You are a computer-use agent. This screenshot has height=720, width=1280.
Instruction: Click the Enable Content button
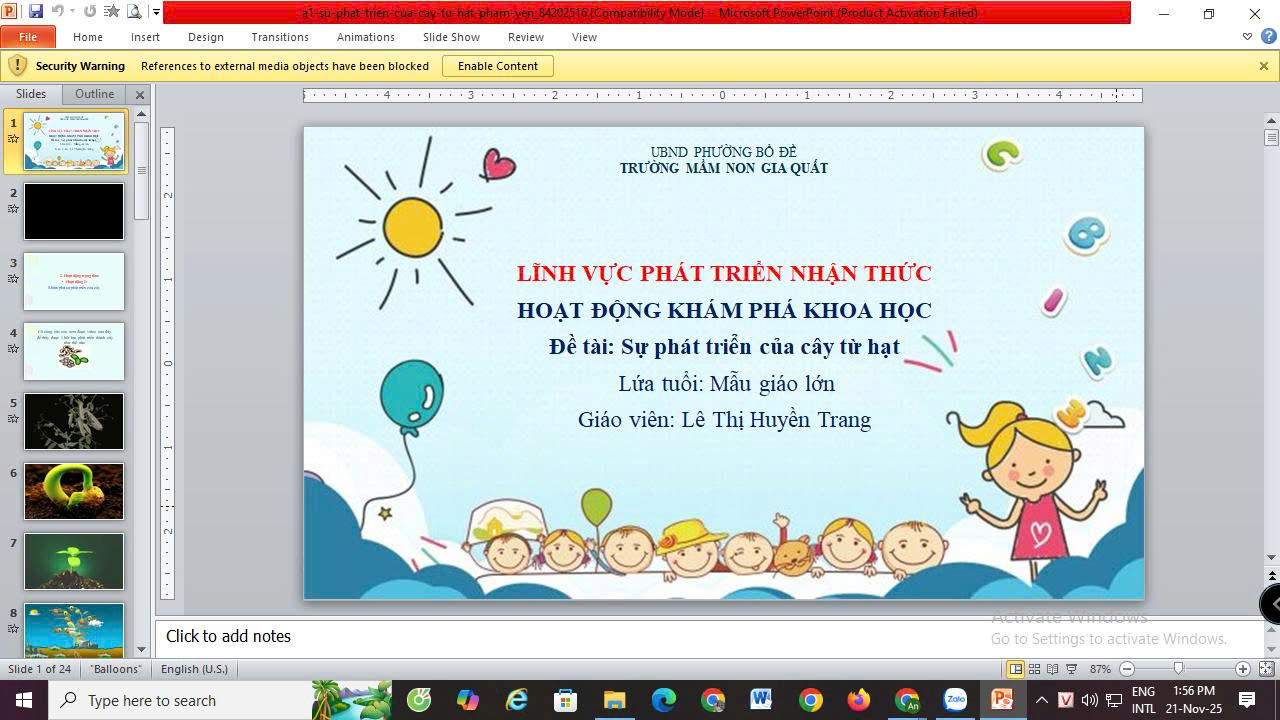pos(497,66)
